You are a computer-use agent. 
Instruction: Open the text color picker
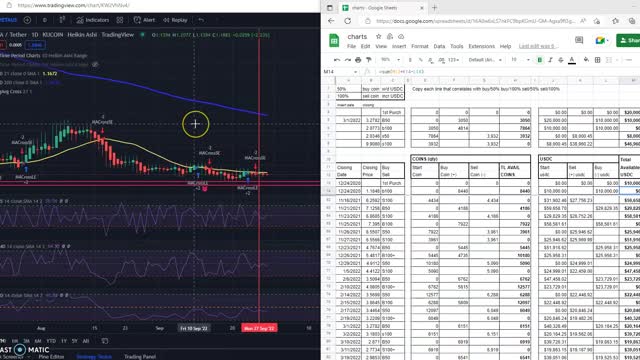[x=572, y=60]
